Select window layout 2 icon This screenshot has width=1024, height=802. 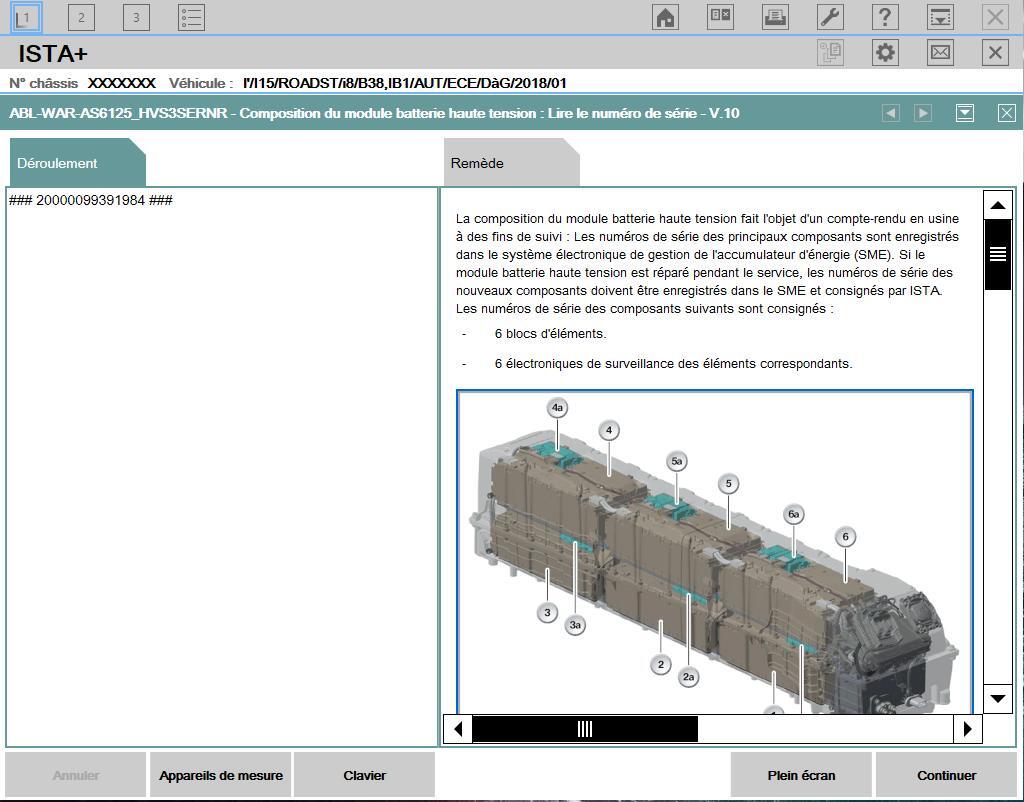pos(82,17)
